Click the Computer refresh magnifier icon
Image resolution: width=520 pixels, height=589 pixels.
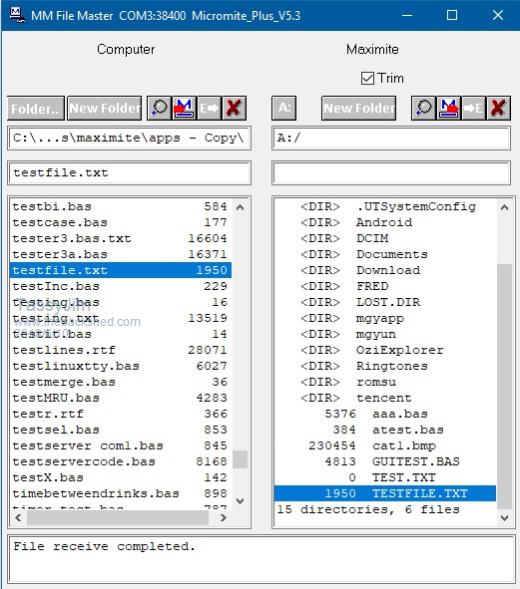[x=159, y=108]
